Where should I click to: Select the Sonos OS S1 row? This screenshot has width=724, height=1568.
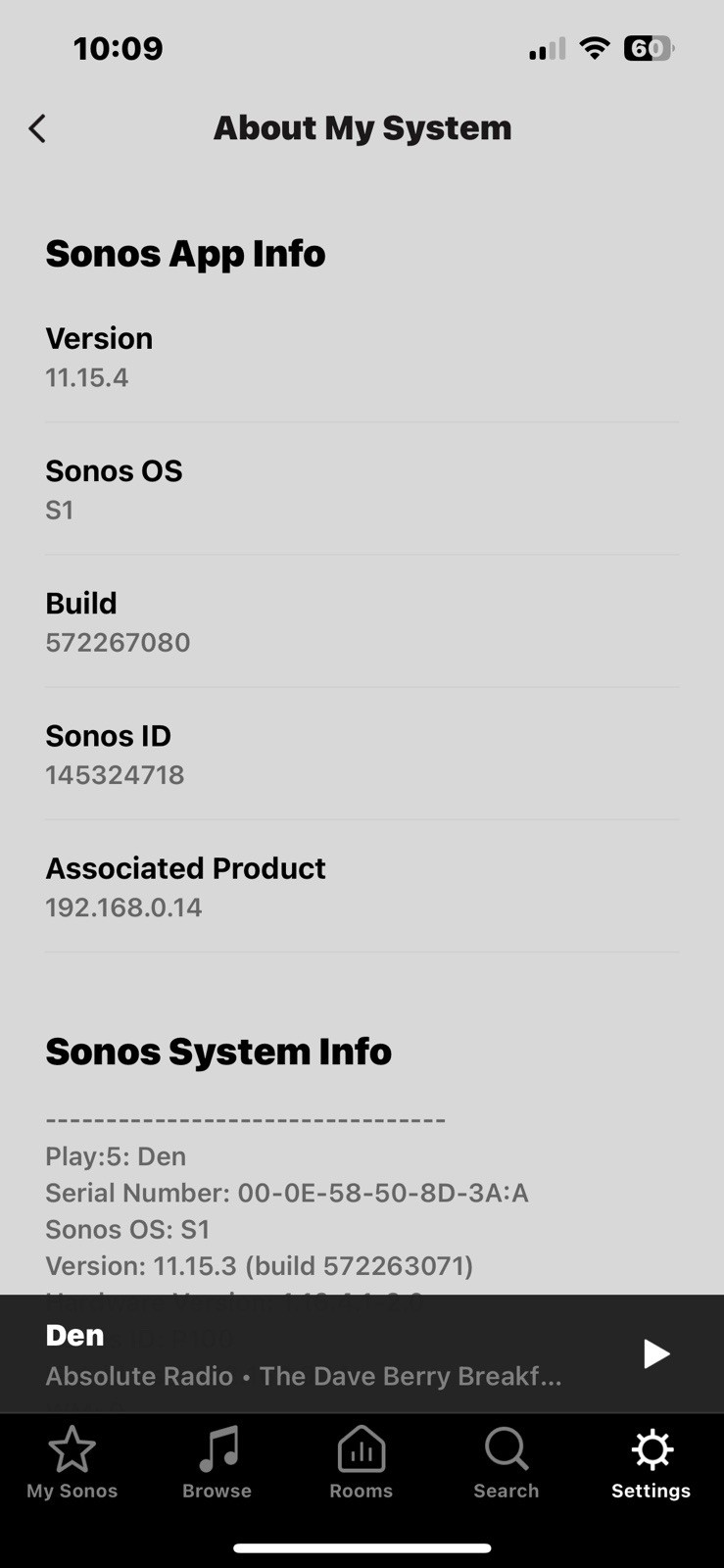point(362,489)
